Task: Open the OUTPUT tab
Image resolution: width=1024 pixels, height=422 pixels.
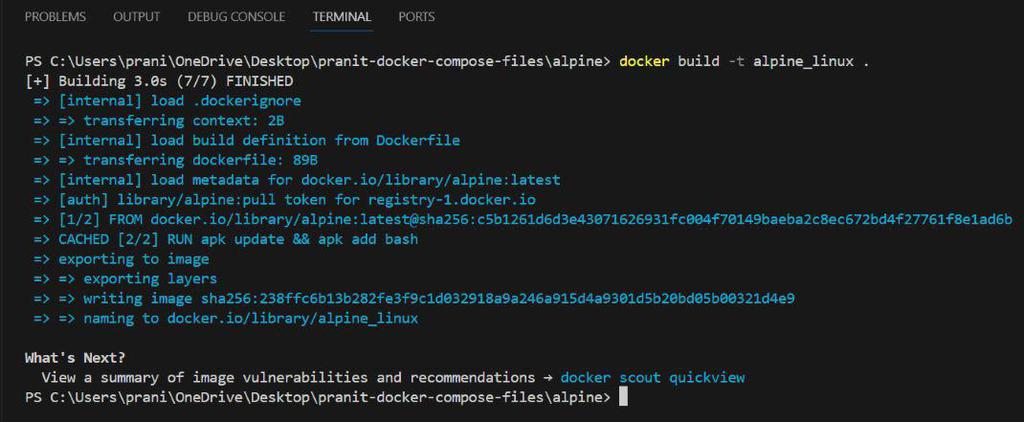Action: (136, 17)
